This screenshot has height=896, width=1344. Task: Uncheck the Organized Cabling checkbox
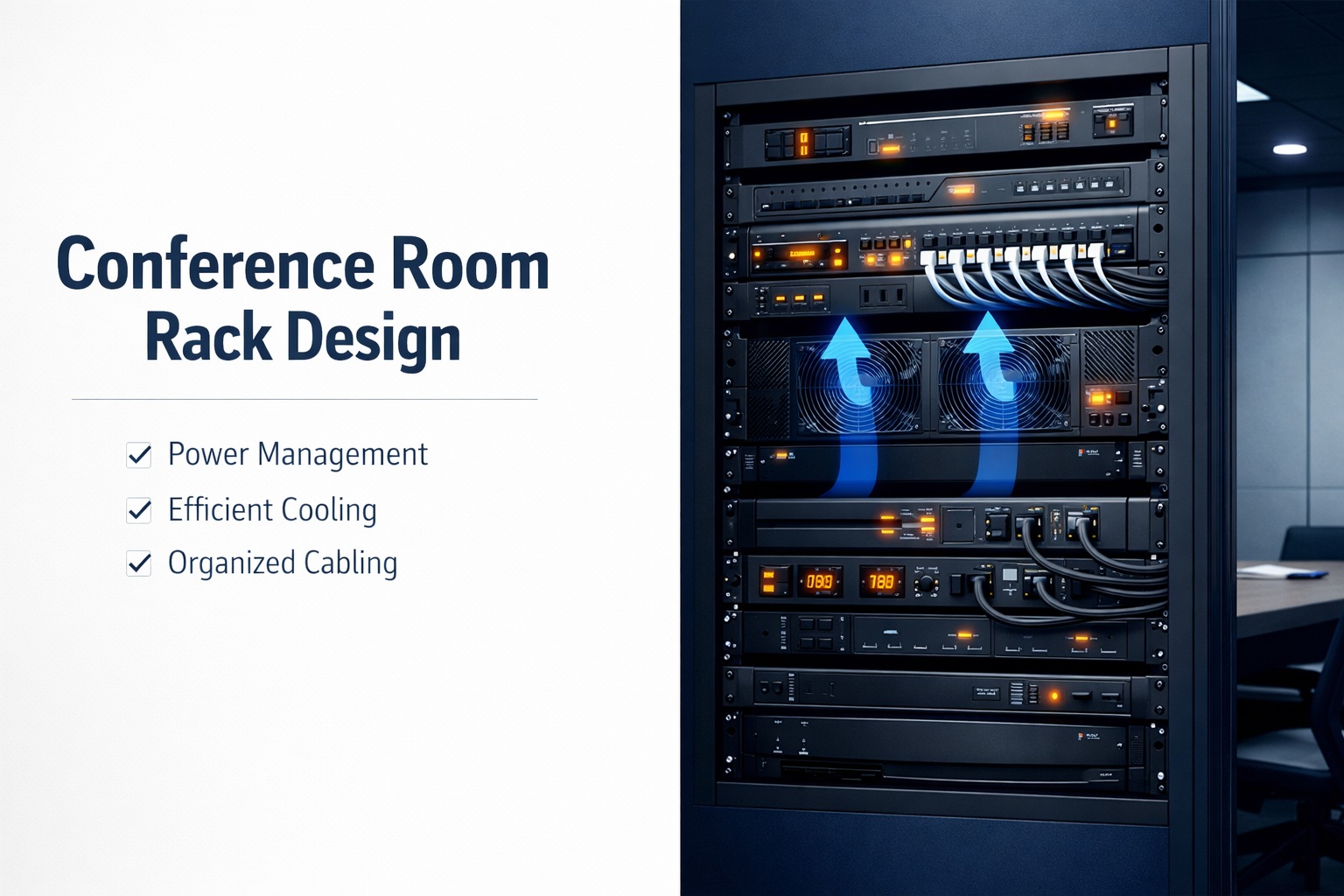(138, 563)
